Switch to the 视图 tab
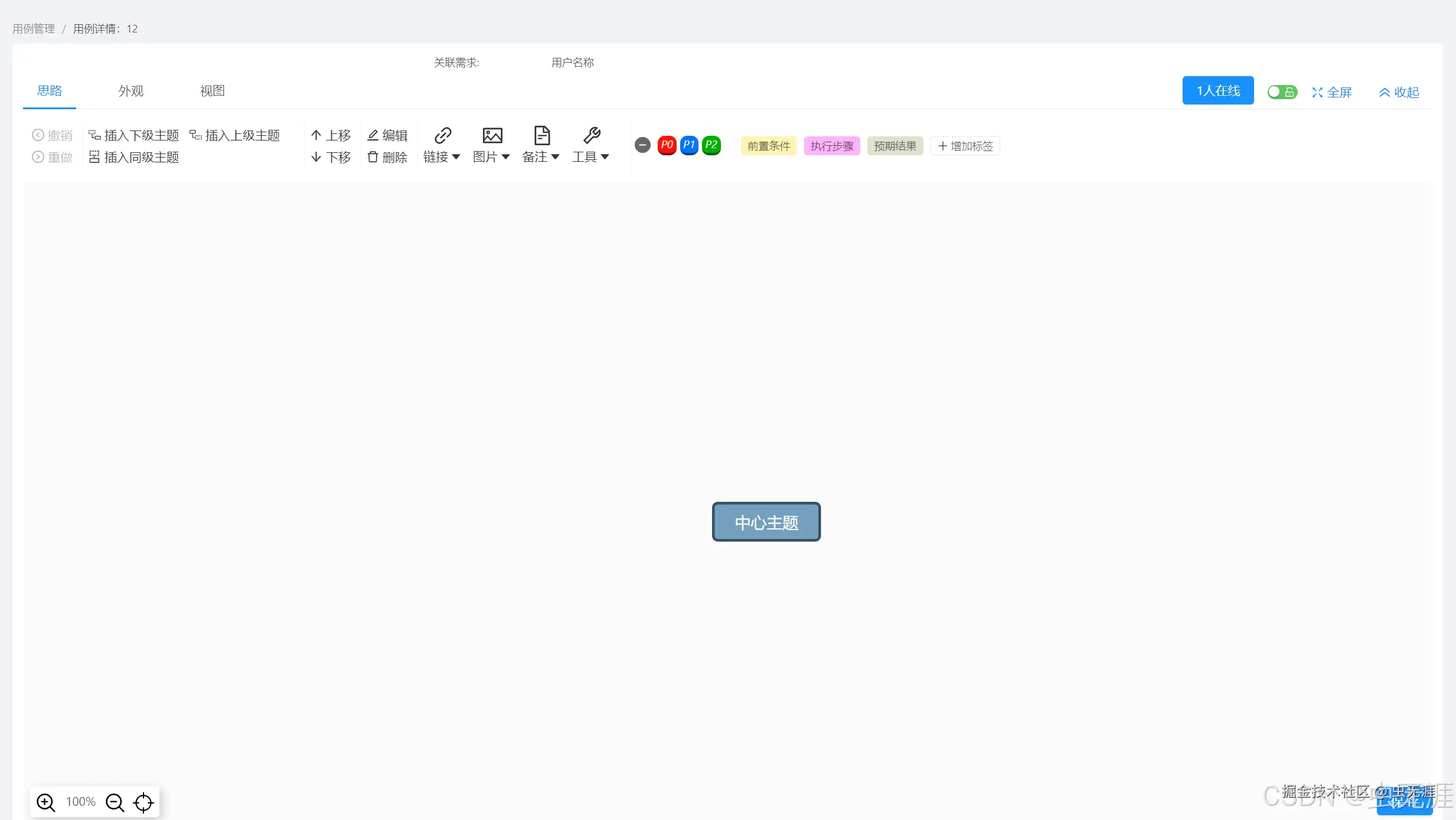Image resolution: width=1456 pixels, height=820 pixels. 211,90
